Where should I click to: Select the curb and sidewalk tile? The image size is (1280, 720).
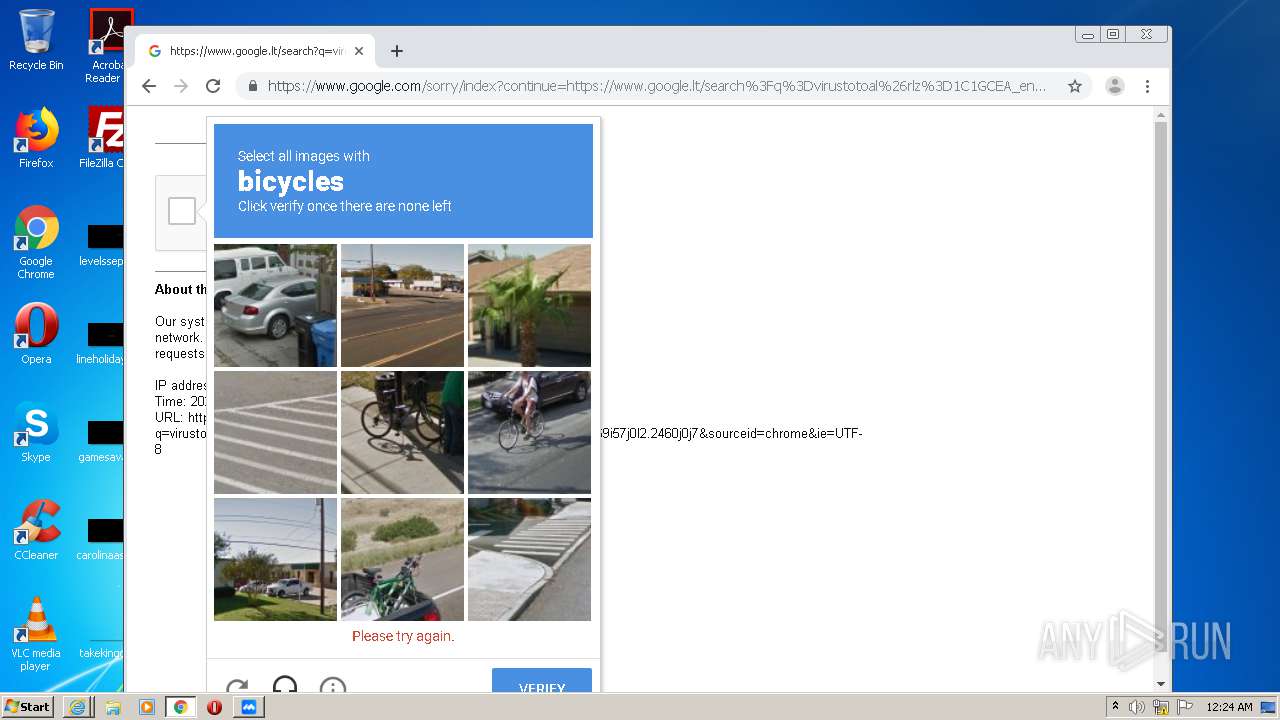529,559
